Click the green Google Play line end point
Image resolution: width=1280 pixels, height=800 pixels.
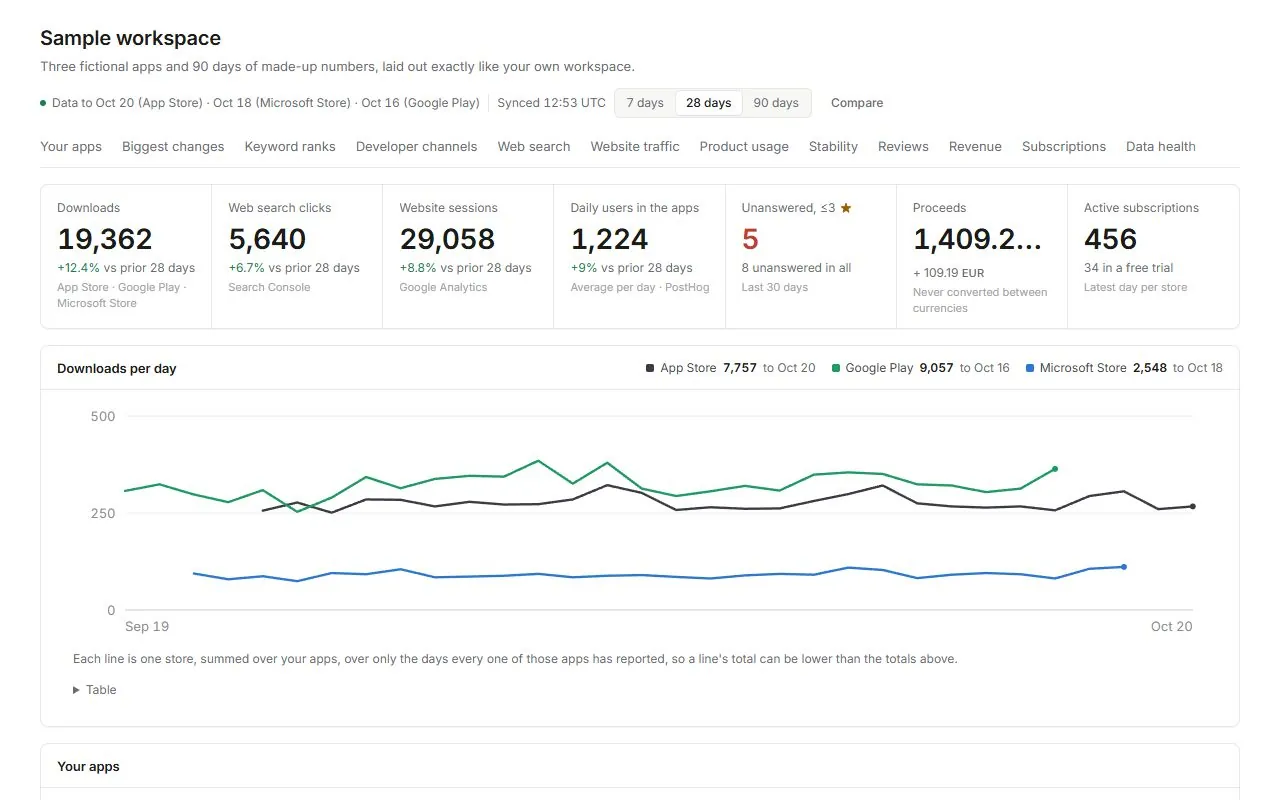point(1055,469)
